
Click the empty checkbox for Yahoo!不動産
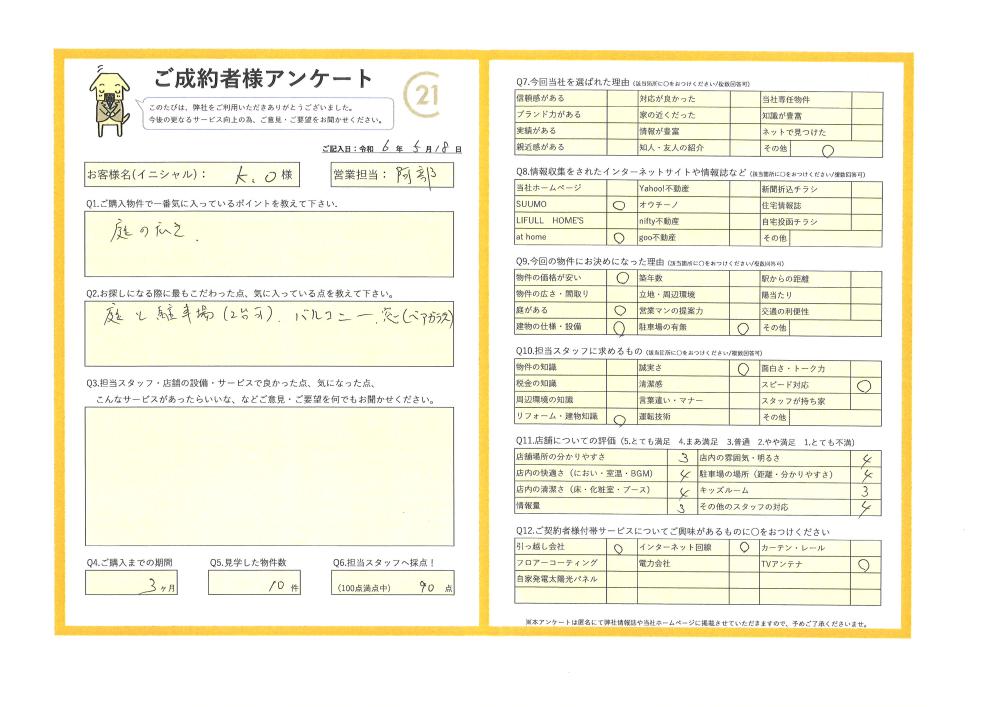[742, 187]
